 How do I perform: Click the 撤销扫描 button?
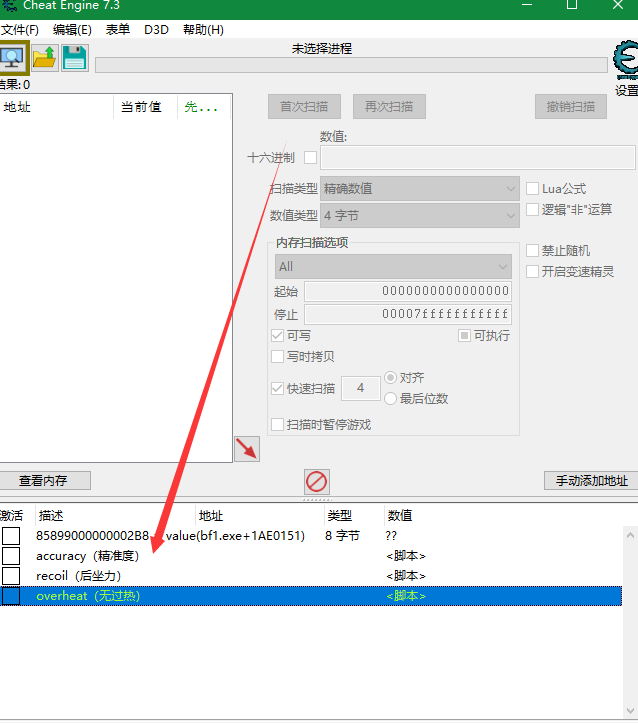[571, 107]
